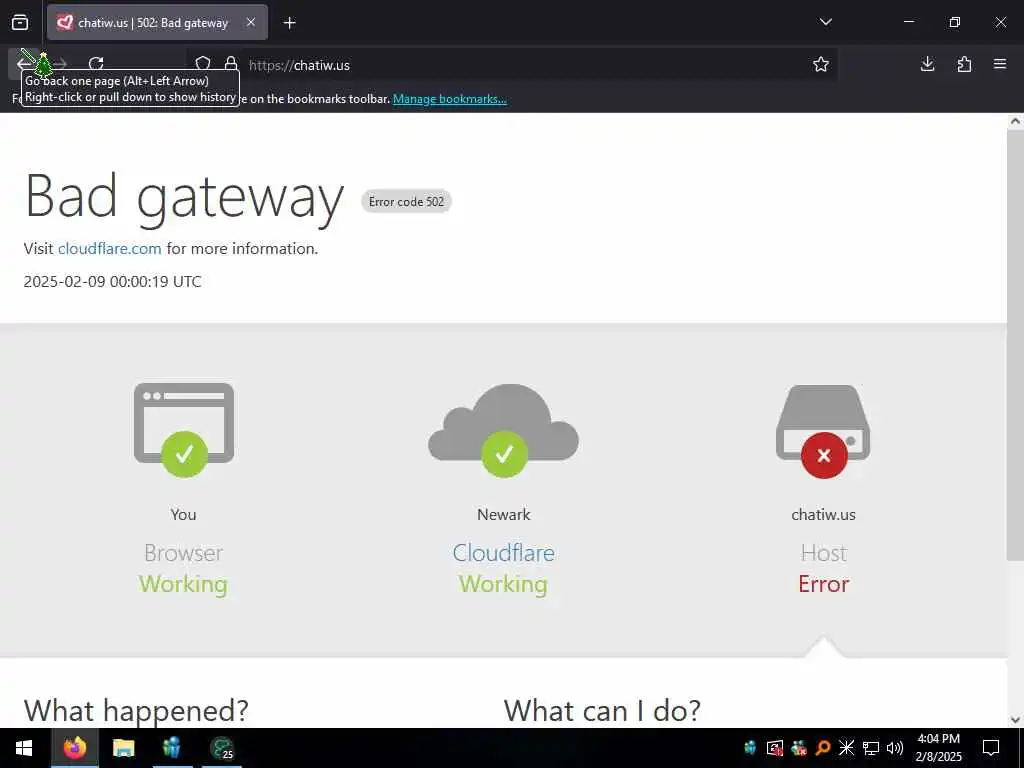Open the Action Center notifications icon

[x=991, y=748]
